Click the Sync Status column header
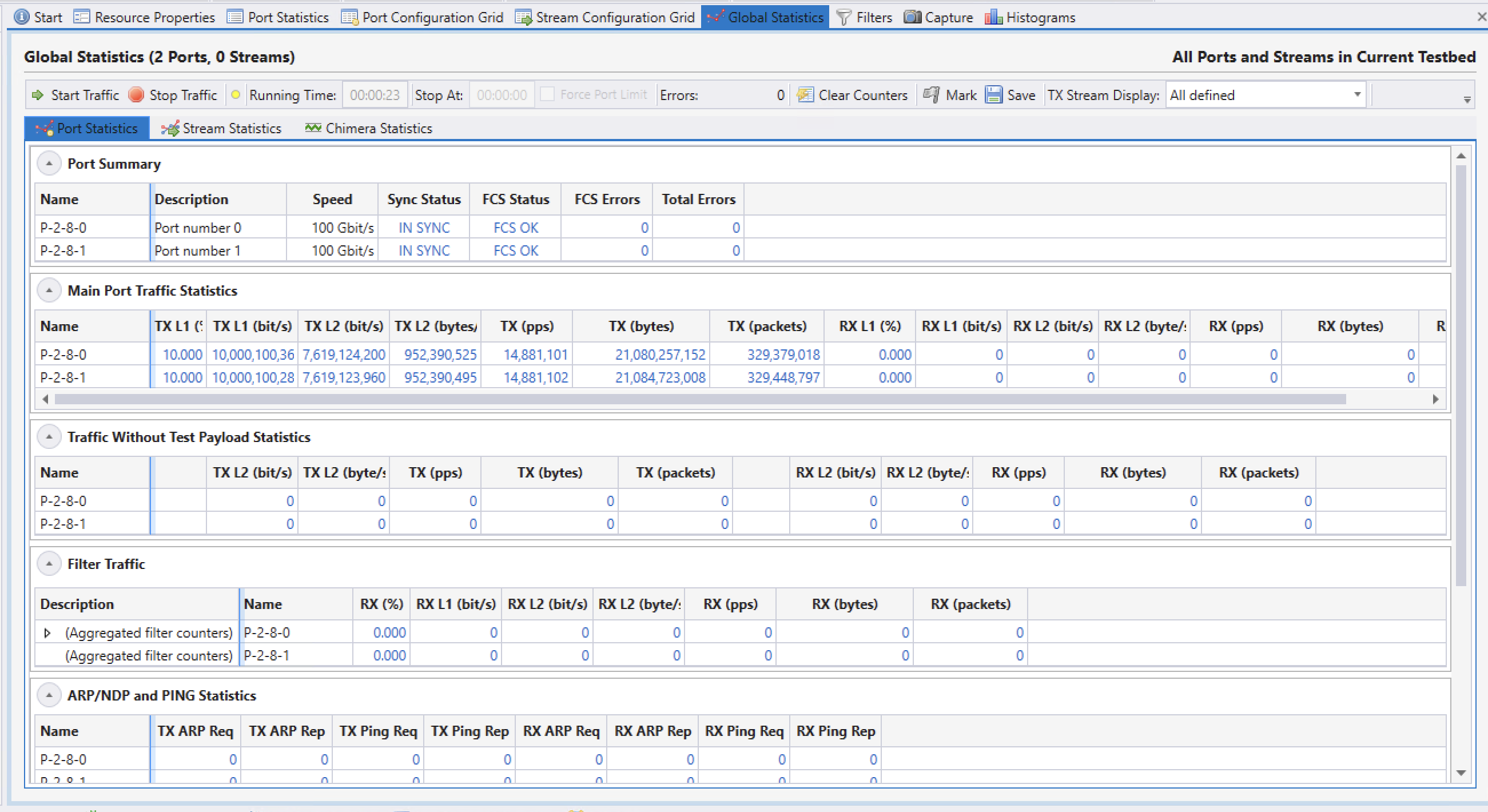 click(x=424, y=199)
